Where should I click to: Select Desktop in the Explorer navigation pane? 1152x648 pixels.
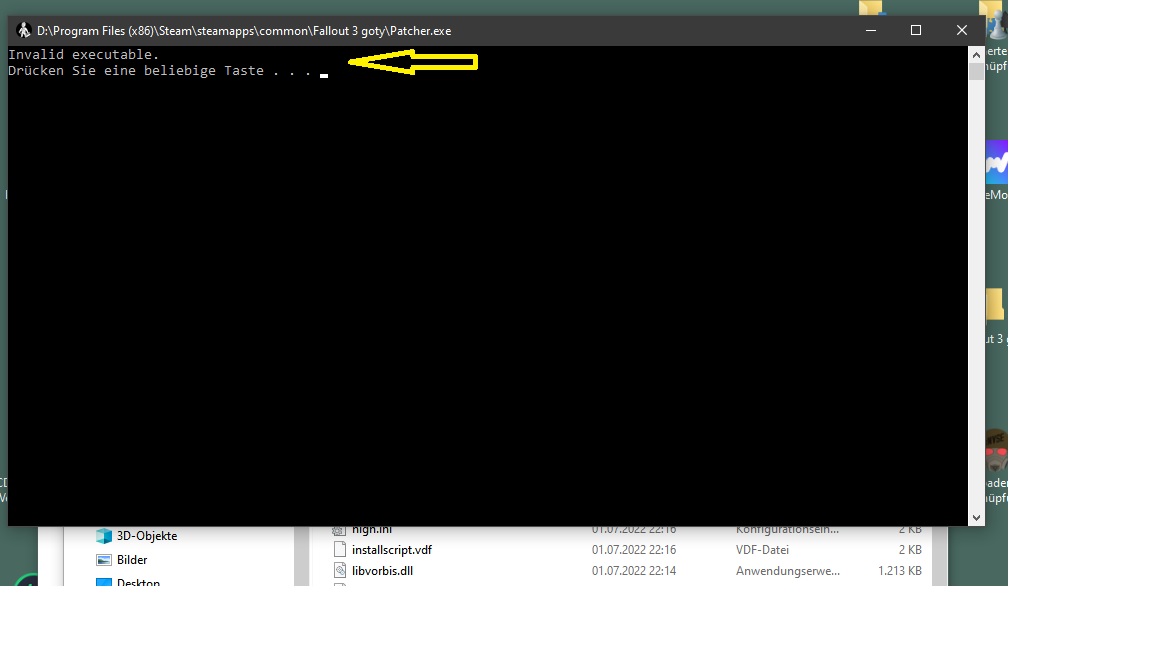138,582
